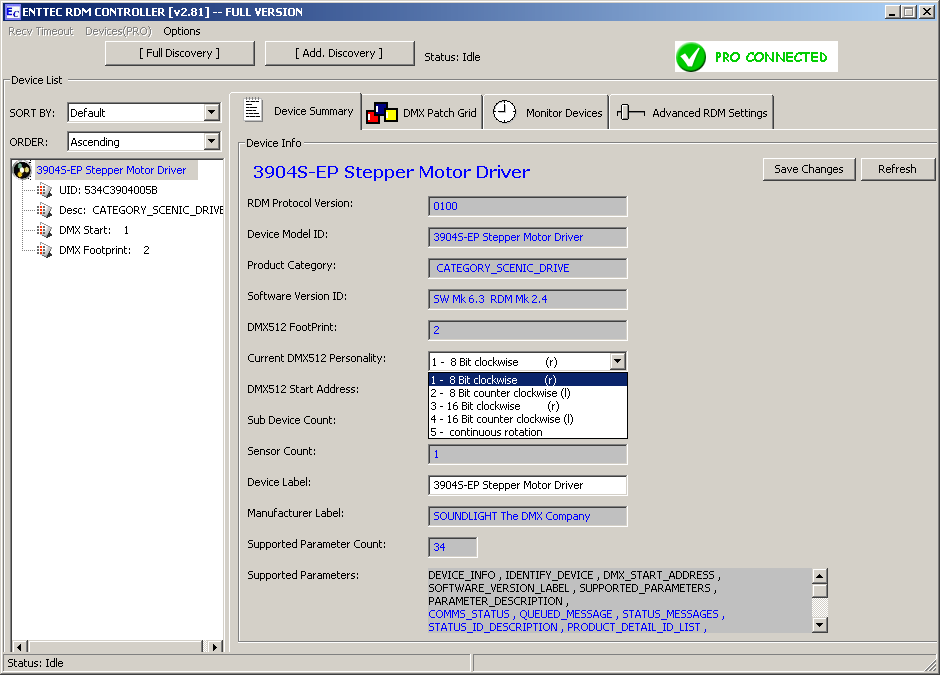Image resolution: width=940 pixels, height=675 pixels.
Task: Click the PRODUCT_DETAIL_ID_LIST parameter text
Action: click(x=633, y=627)
